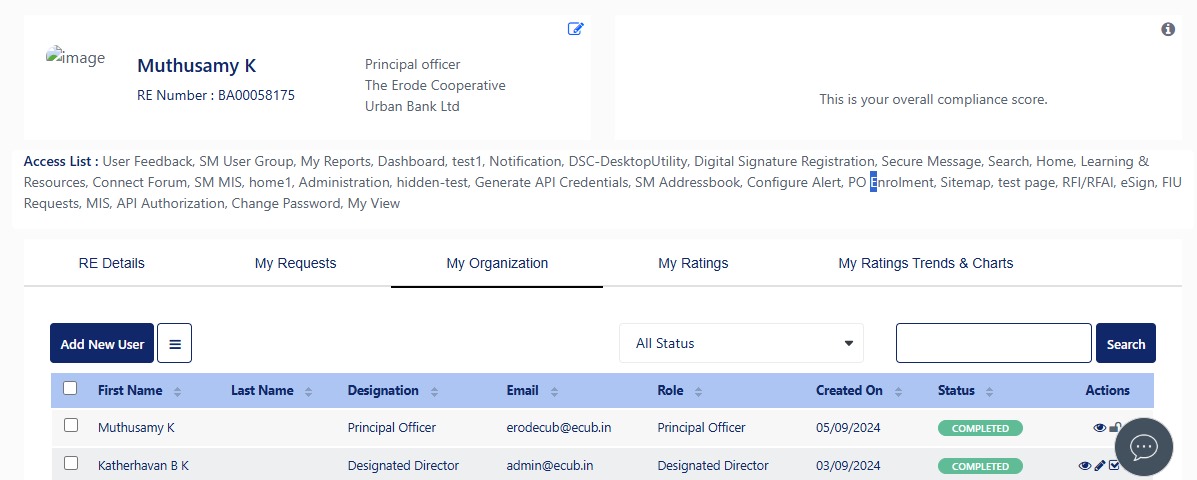Select the checkbox for Muthusamy K row
This screenshot has width=1197, height=480.
[70, 426]
